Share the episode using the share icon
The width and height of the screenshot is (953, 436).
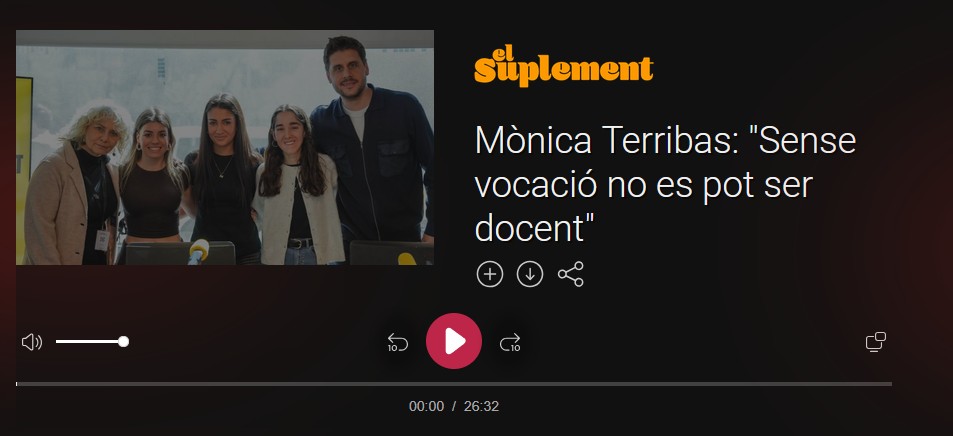(571, 274)
